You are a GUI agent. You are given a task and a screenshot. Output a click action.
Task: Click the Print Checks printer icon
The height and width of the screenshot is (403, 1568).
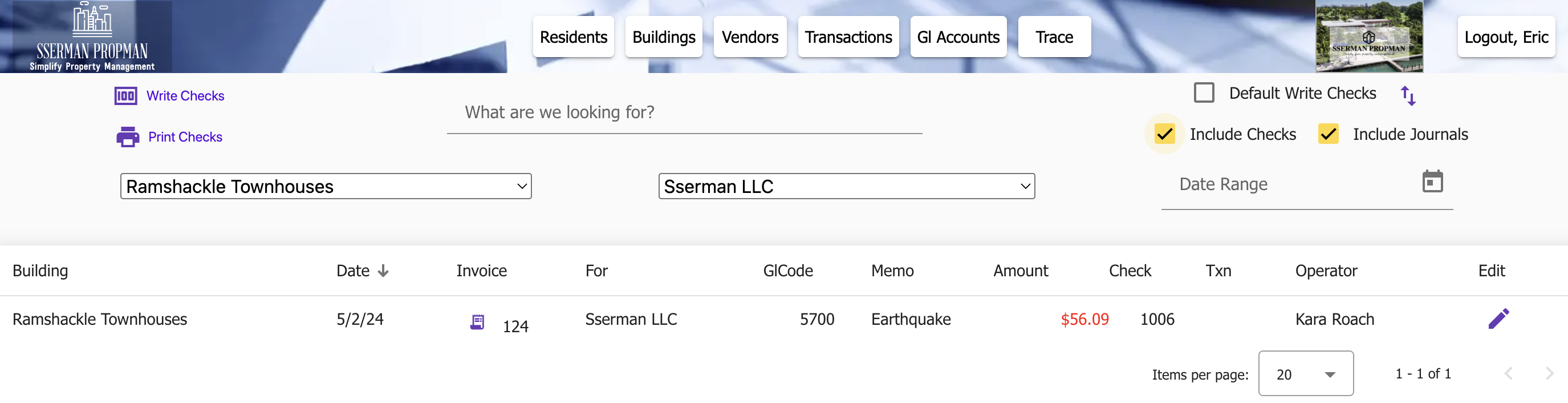click(127, 137)
